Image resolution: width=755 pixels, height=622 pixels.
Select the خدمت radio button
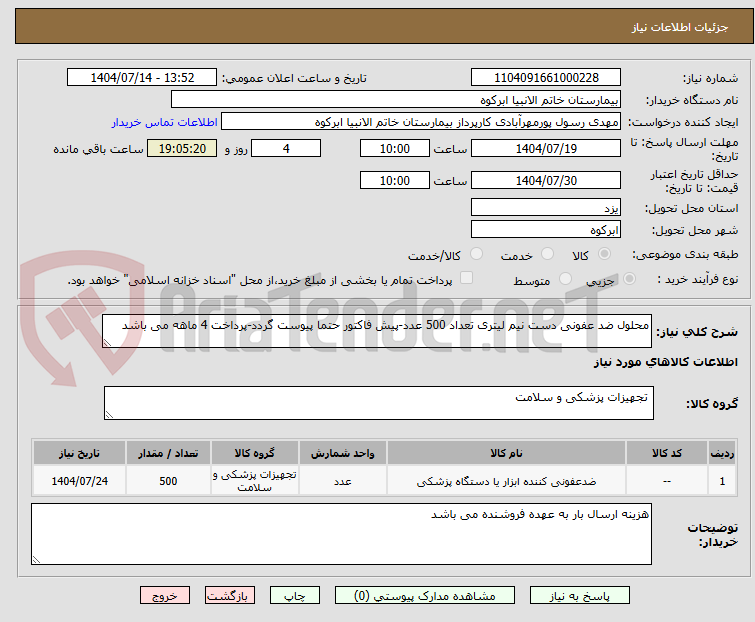click(547, 254)
